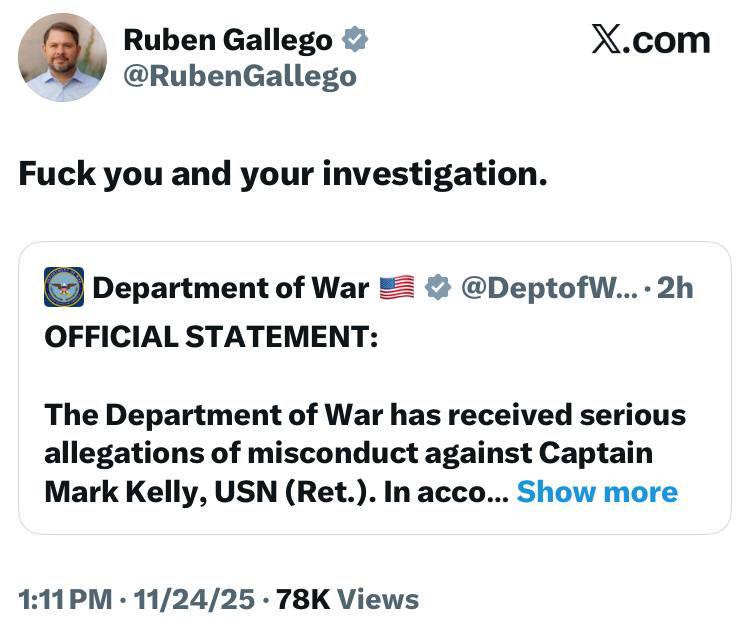Screen dimensions: 750x632
Task: Click the Ruben Gallego display name
Action: [227, 40]
